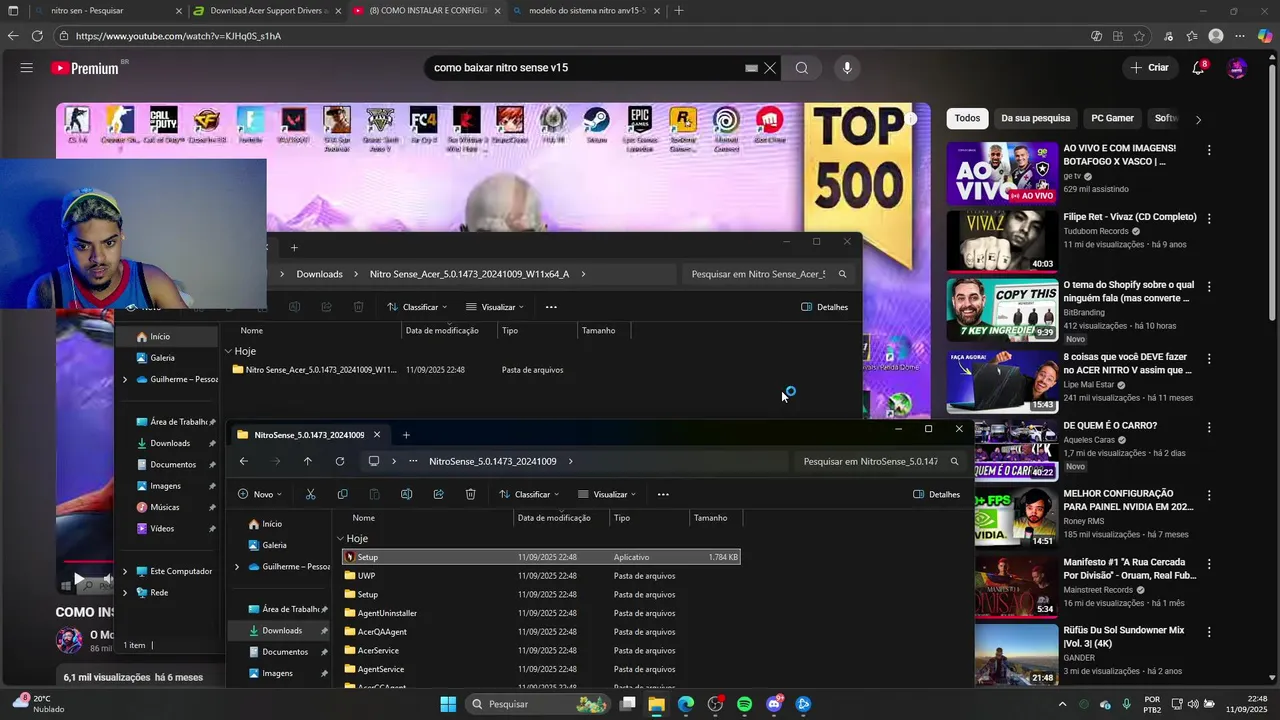Click YouTube search magnifier button
The height and width of the screenshot is (720, 1280).
point(802,68)
